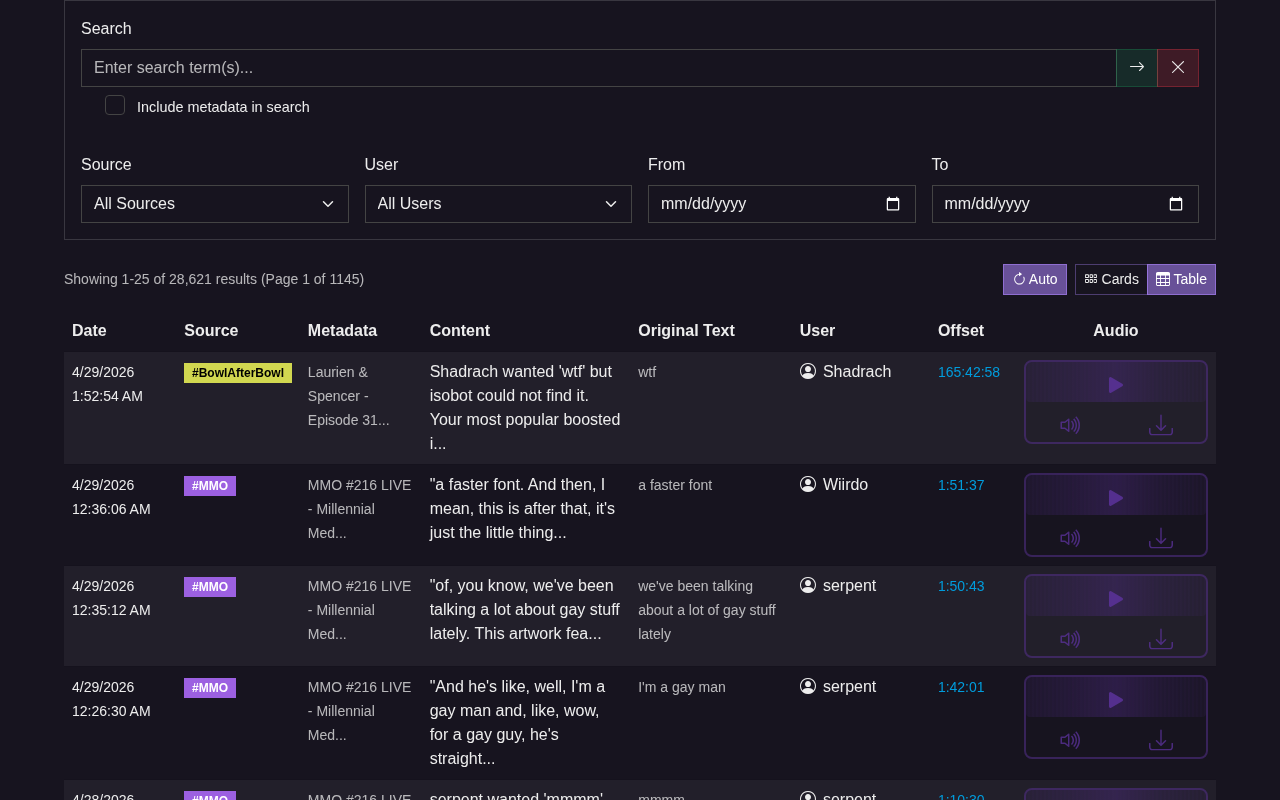The width and height of the screenshot is (1280, 800).
Task: Click the search submit arrow button
Action: click(x=1136, y=67)
